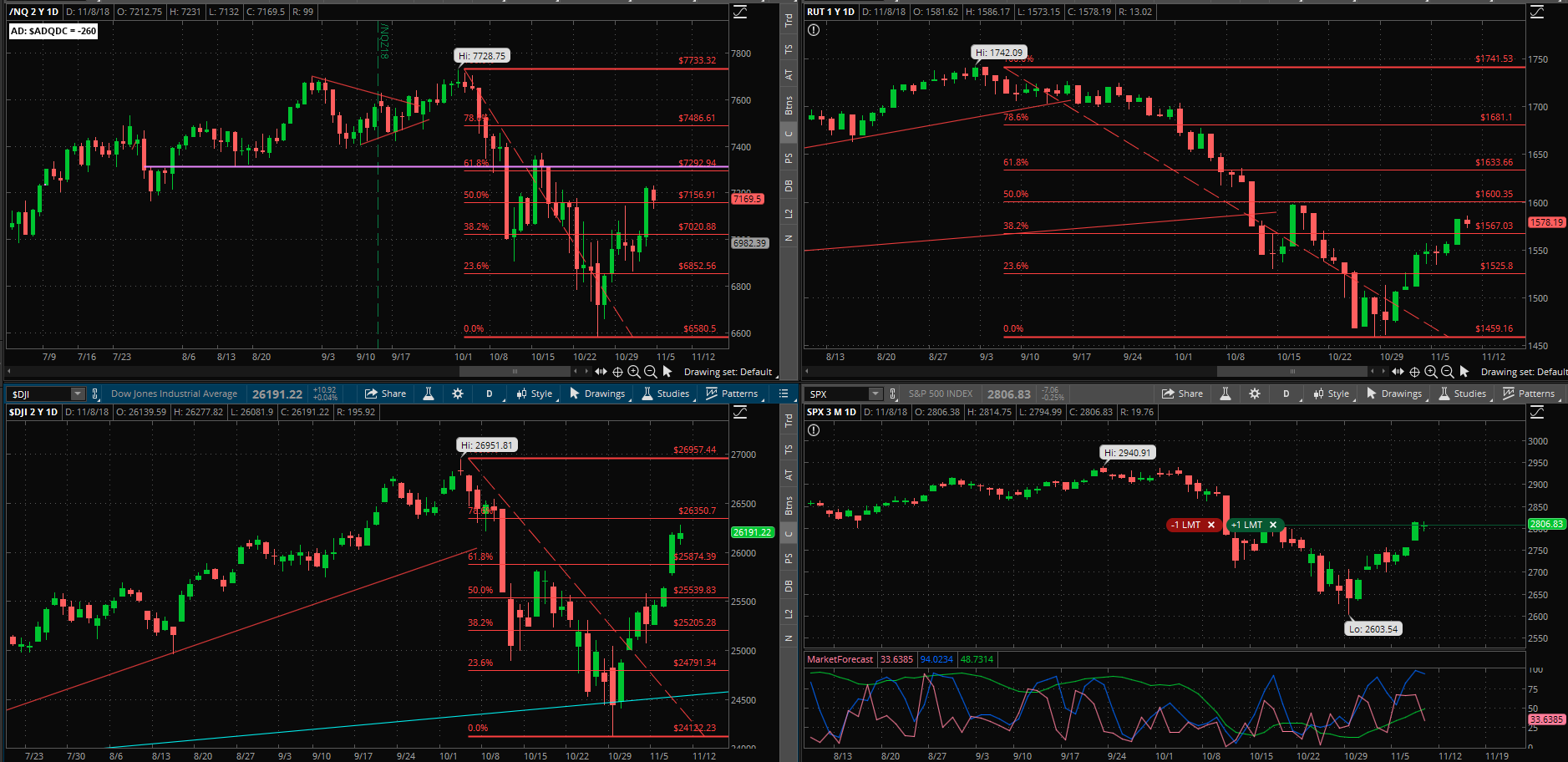This screenshot has height=762, width=1568.
Task: Click the flask icon in $DJI toolbar
Action: (x=429, y=394)
